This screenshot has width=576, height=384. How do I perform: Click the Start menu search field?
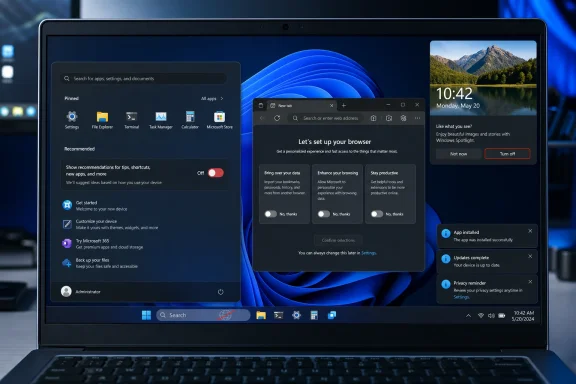coord(144,78)
